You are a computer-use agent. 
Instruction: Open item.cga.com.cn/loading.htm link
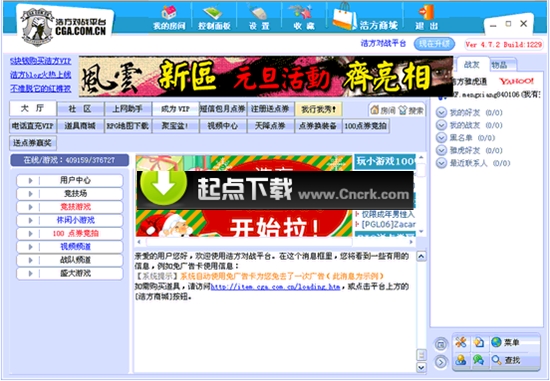pos(275,287)
